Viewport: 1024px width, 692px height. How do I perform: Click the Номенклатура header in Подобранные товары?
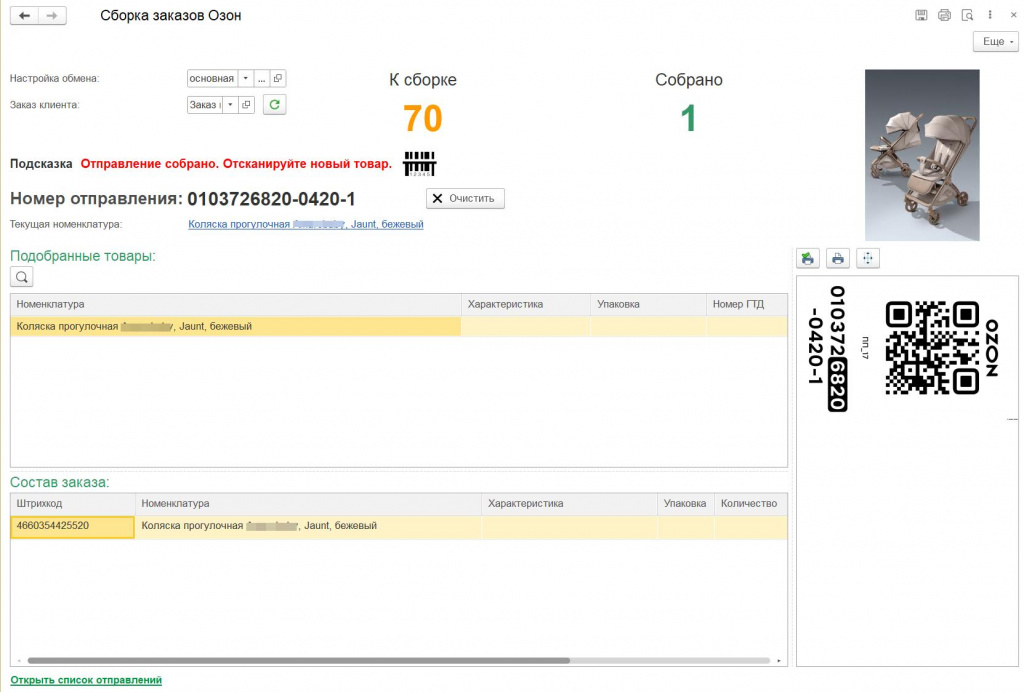pos(236,304)
